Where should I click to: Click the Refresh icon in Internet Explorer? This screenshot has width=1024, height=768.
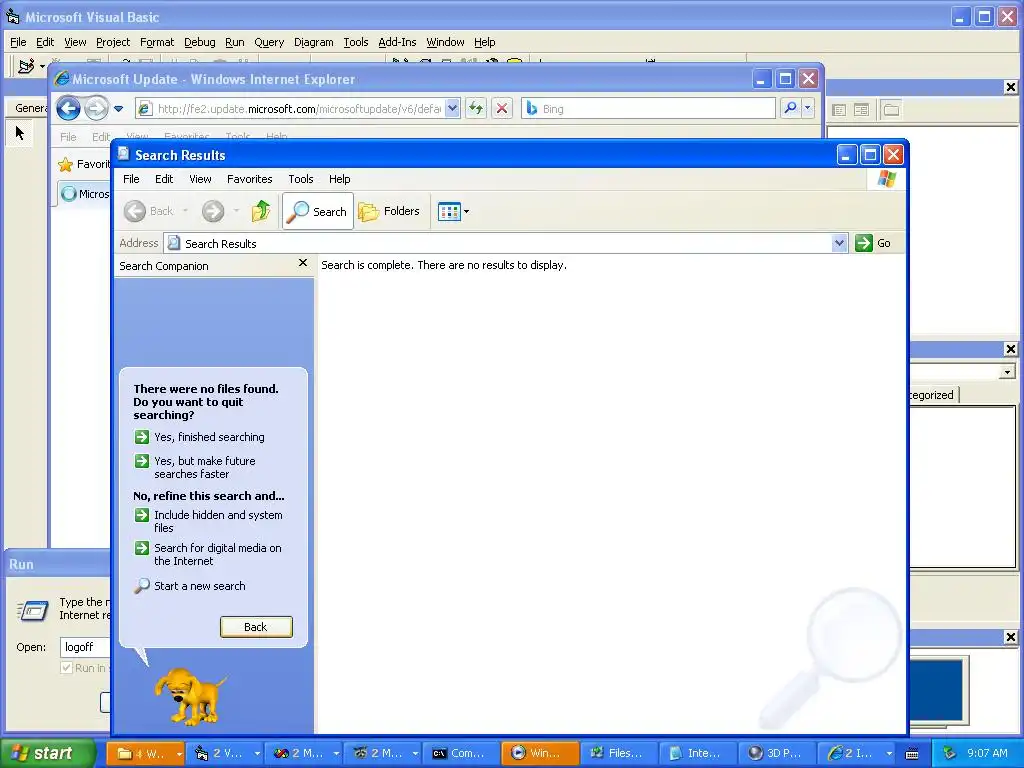[x=476, y=108]
